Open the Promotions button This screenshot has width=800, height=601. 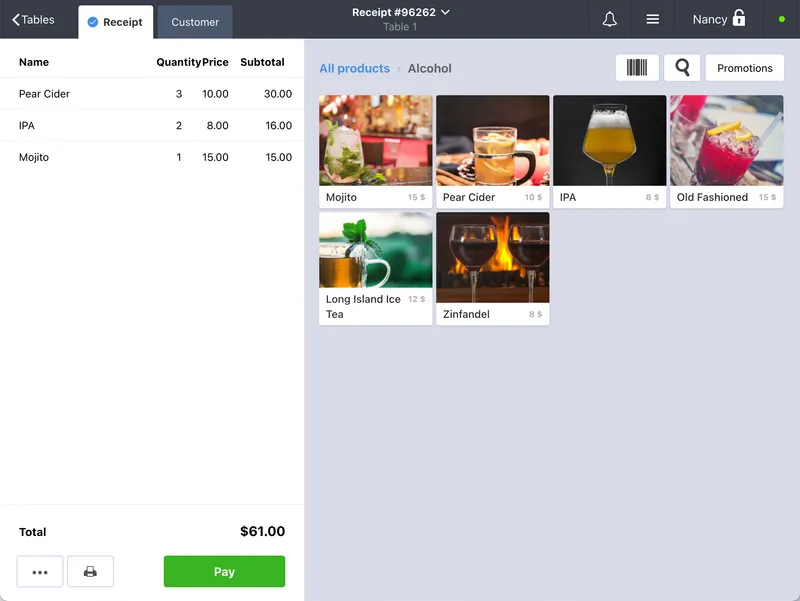[744, 68]
